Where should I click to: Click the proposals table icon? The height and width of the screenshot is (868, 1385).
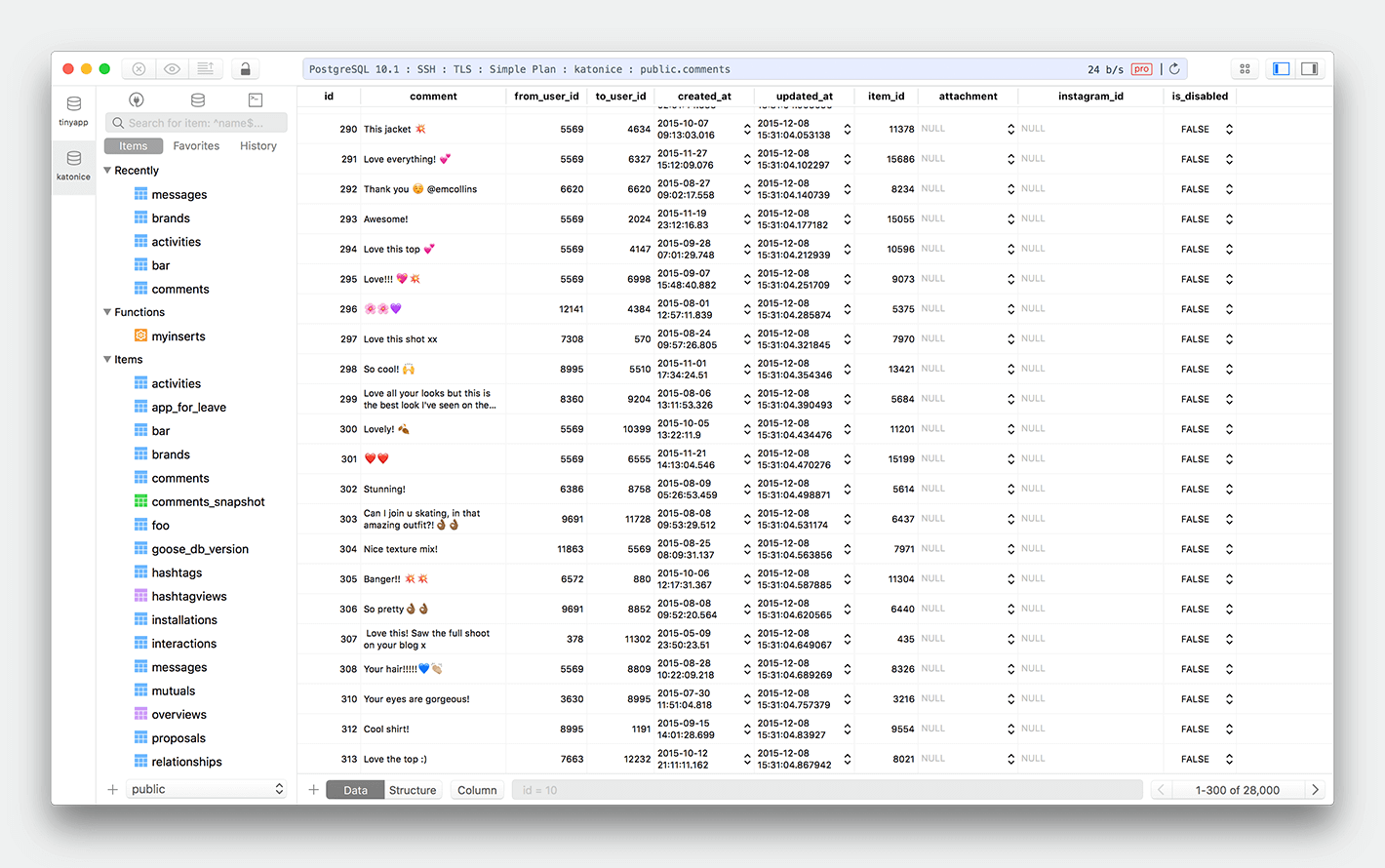pos(141,738)
